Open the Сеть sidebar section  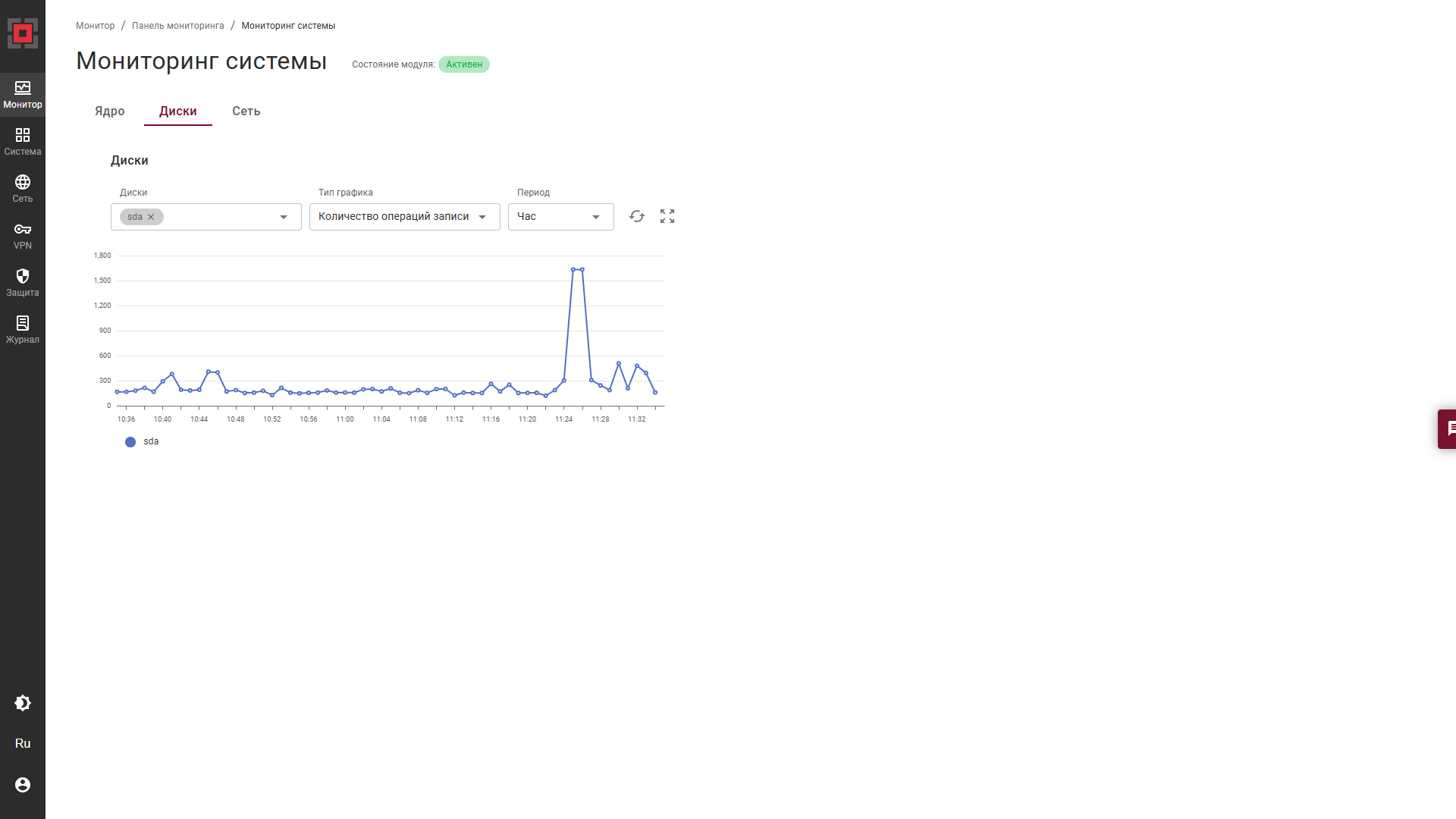pyautogui.click(x=23, y=189)
